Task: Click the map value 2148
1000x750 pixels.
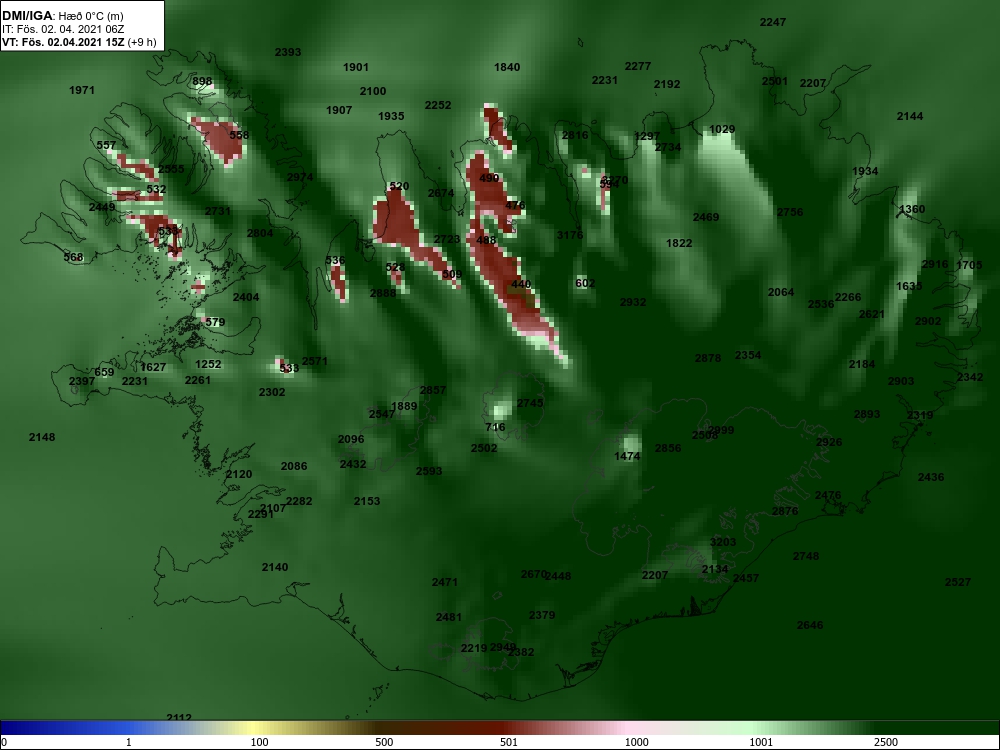Action: (x=42, y=438)
